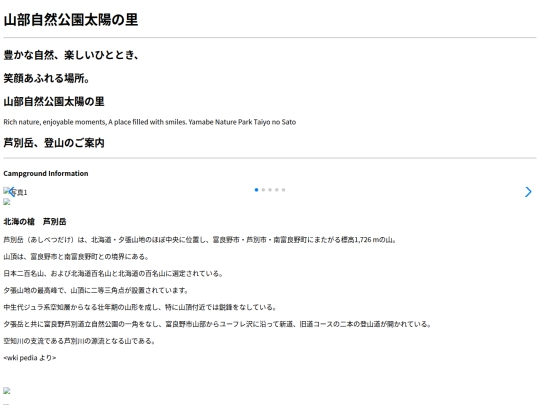
Task: Click the heading 笑顔あふれる場所。
Action: [x=46, y=78]
